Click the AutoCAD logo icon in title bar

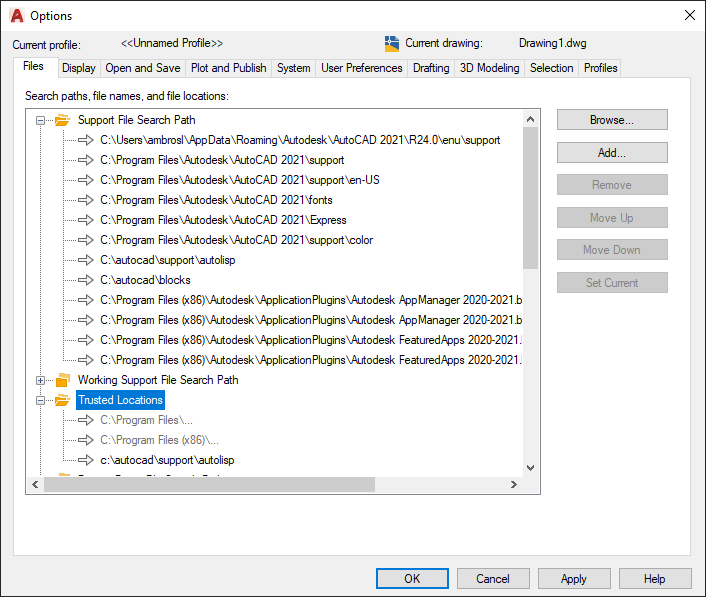click(17, 16)
